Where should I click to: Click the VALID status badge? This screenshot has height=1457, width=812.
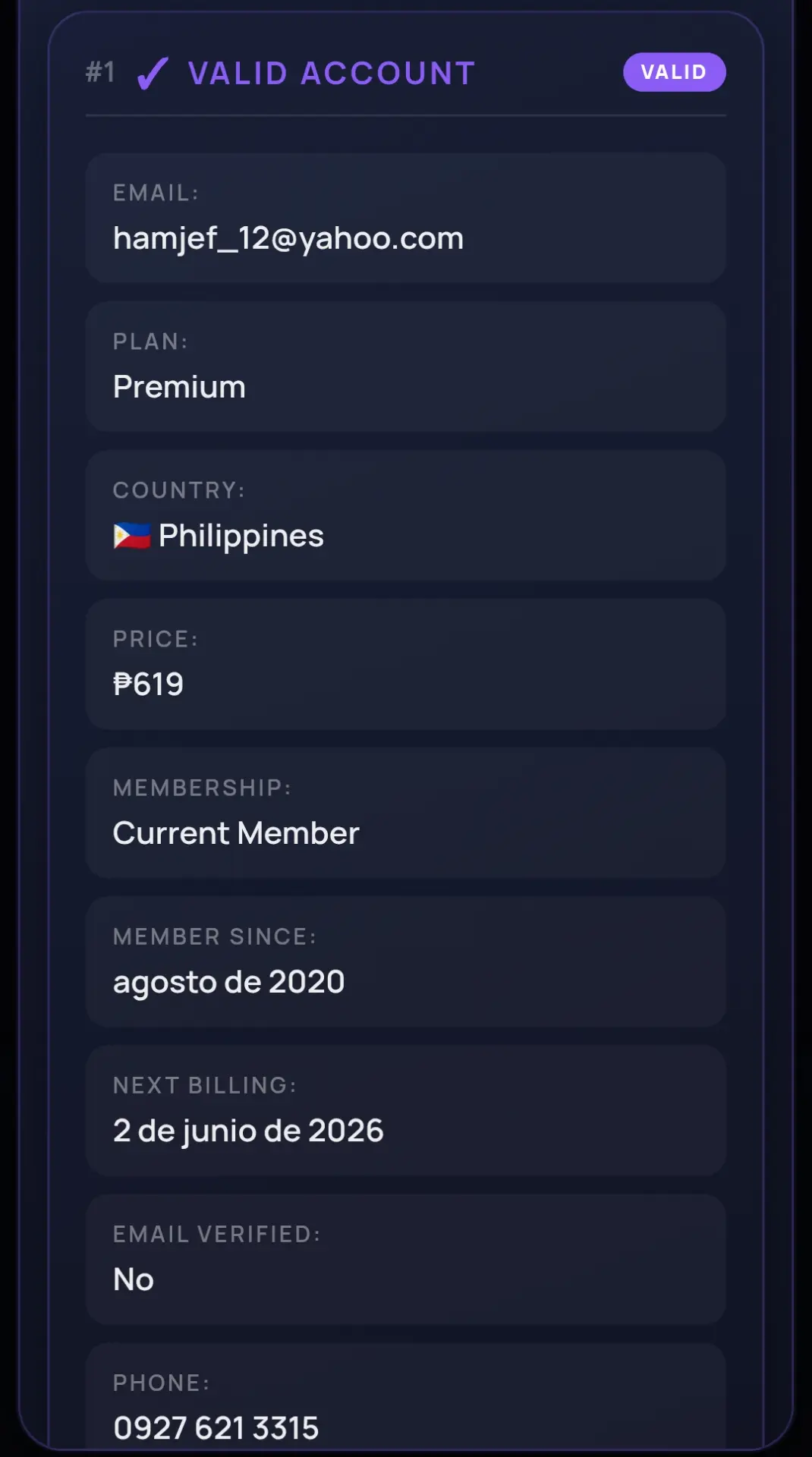tap(674, 72)
